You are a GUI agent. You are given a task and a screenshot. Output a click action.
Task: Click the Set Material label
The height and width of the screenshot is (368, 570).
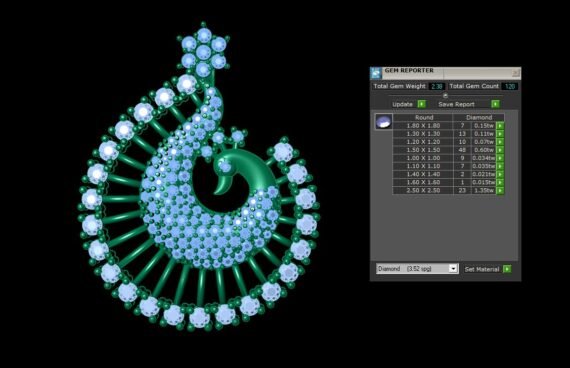point(482,269)
